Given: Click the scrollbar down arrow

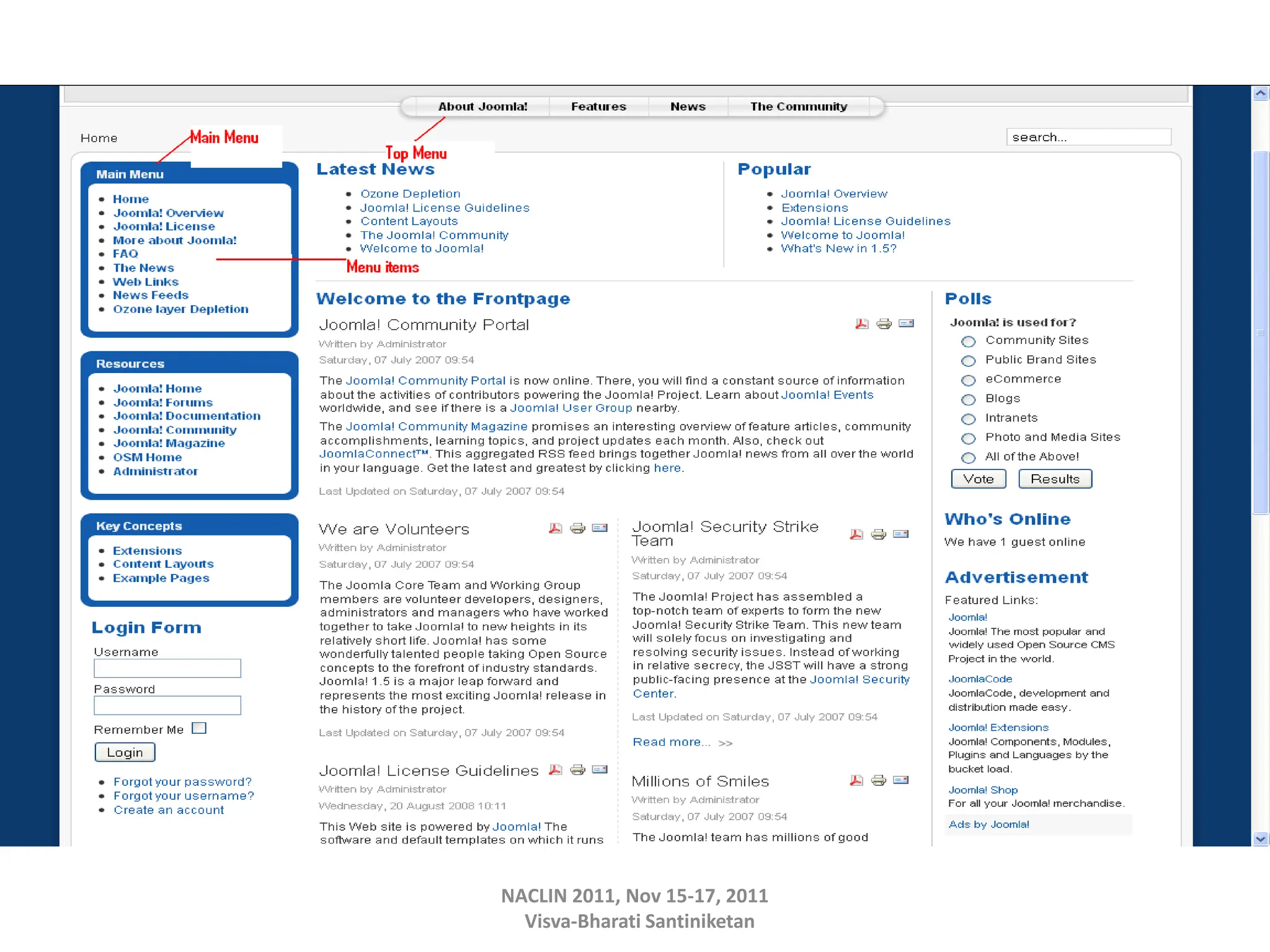Looking at the screenshot, I should coord(1260,839).
